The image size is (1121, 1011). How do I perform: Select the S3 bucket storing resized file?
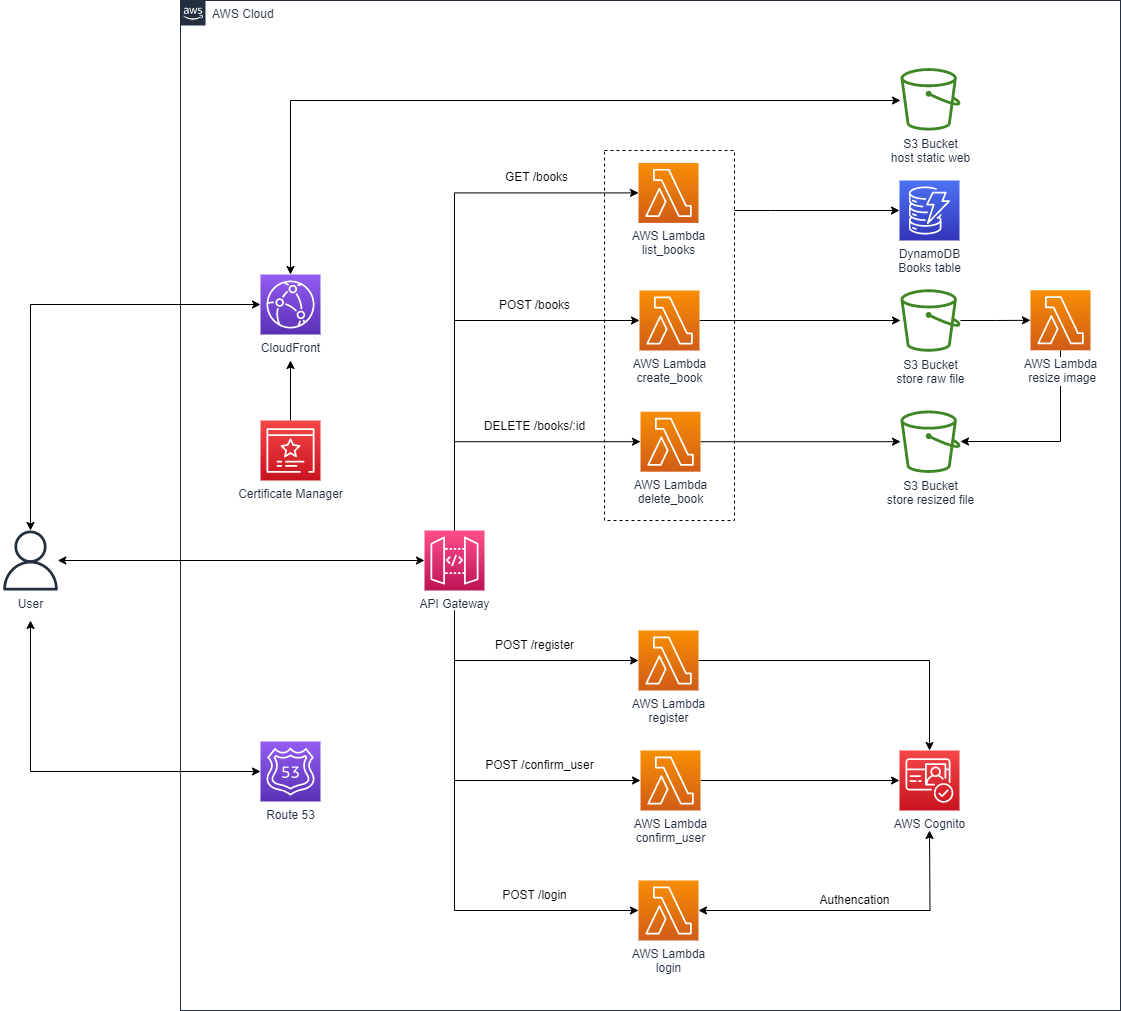click(929, 441)
